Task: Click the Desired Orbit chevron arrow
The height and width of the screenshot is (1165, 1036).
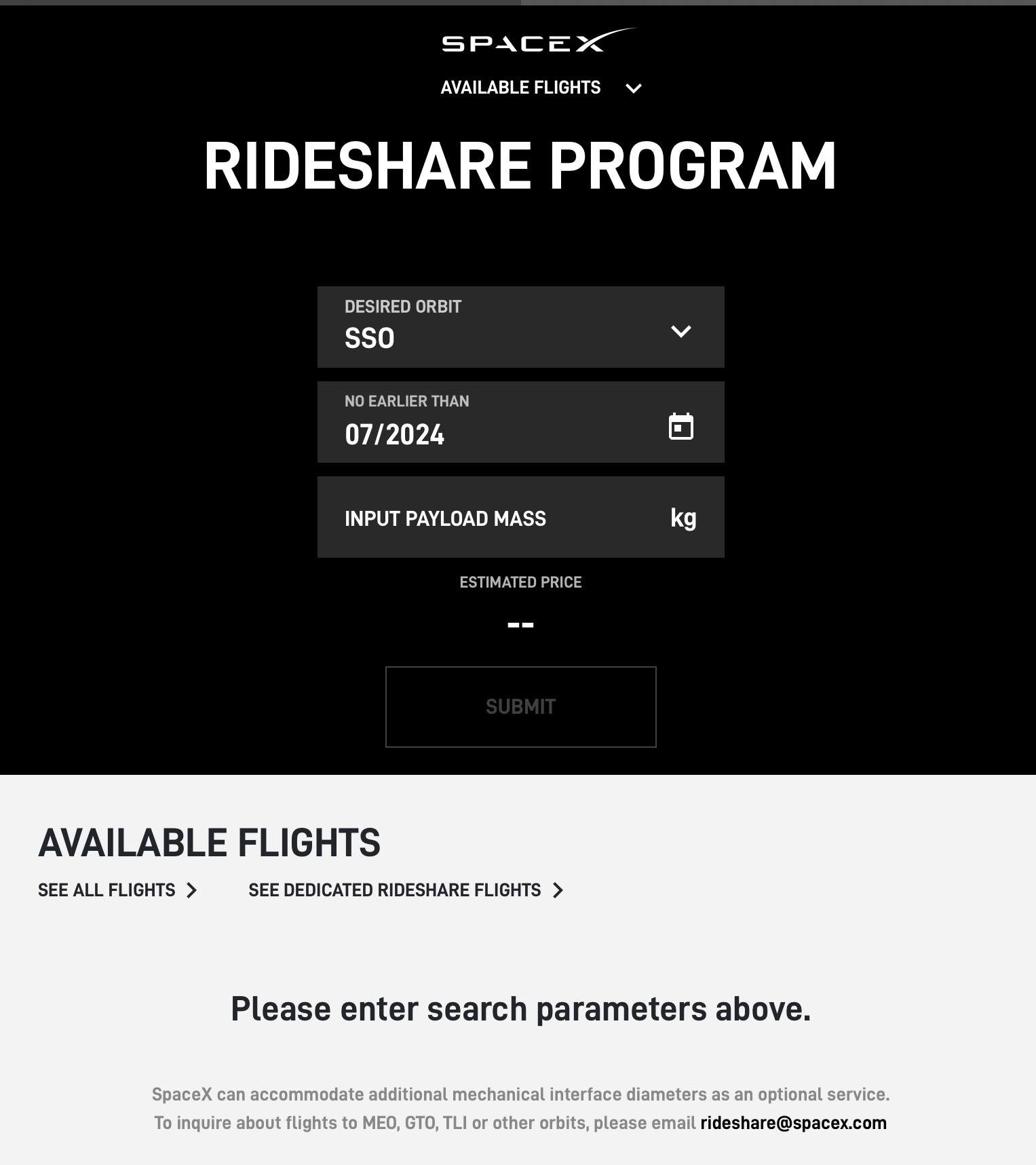Action: pyautogui.click(x=680, y=331)
